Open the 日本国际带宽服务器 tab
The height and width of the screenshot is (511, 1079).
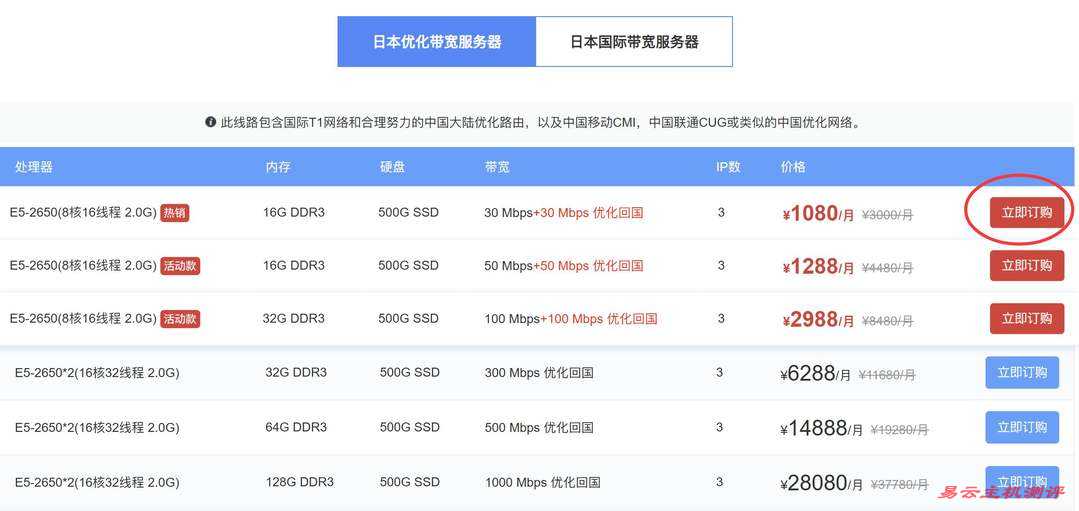pyautogui.click(x=634, y=42)
